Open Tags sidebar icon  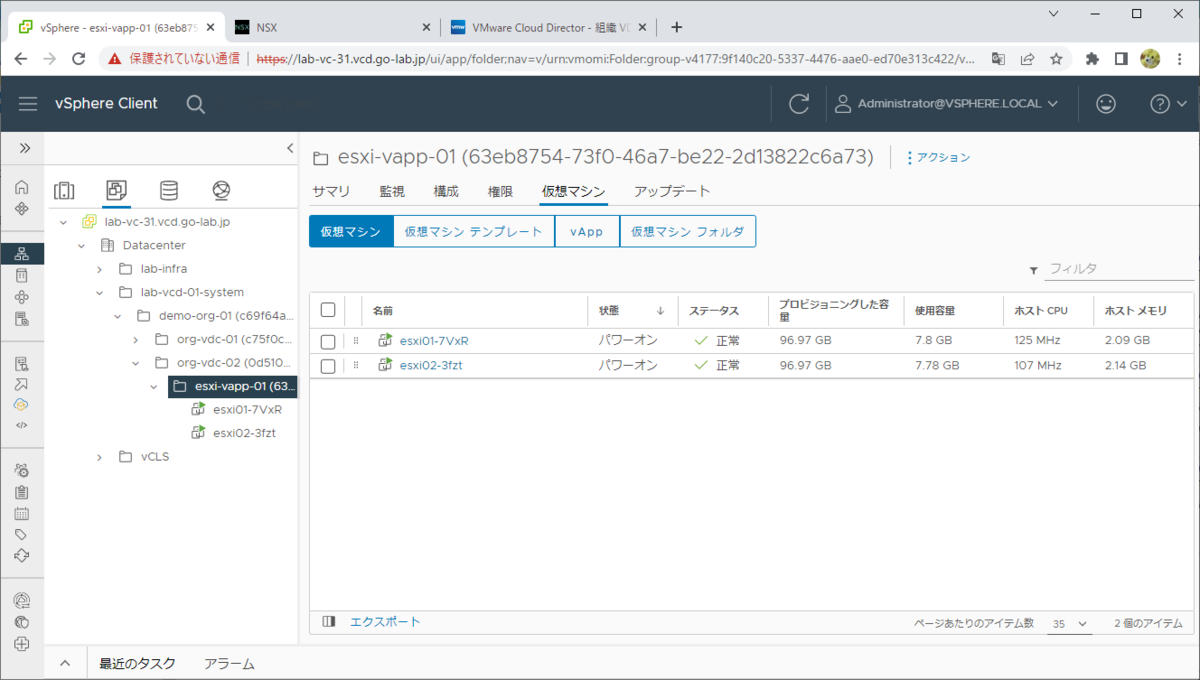coord(22,534)
